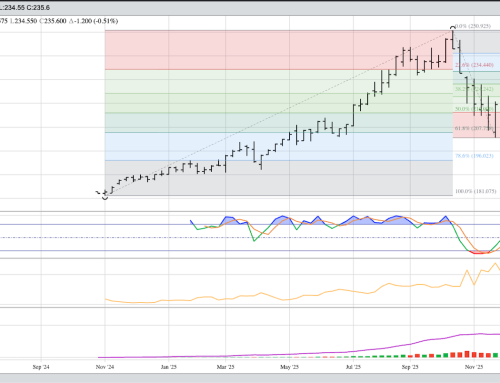Click the Sep '25 date axis label

click(410, 367)
